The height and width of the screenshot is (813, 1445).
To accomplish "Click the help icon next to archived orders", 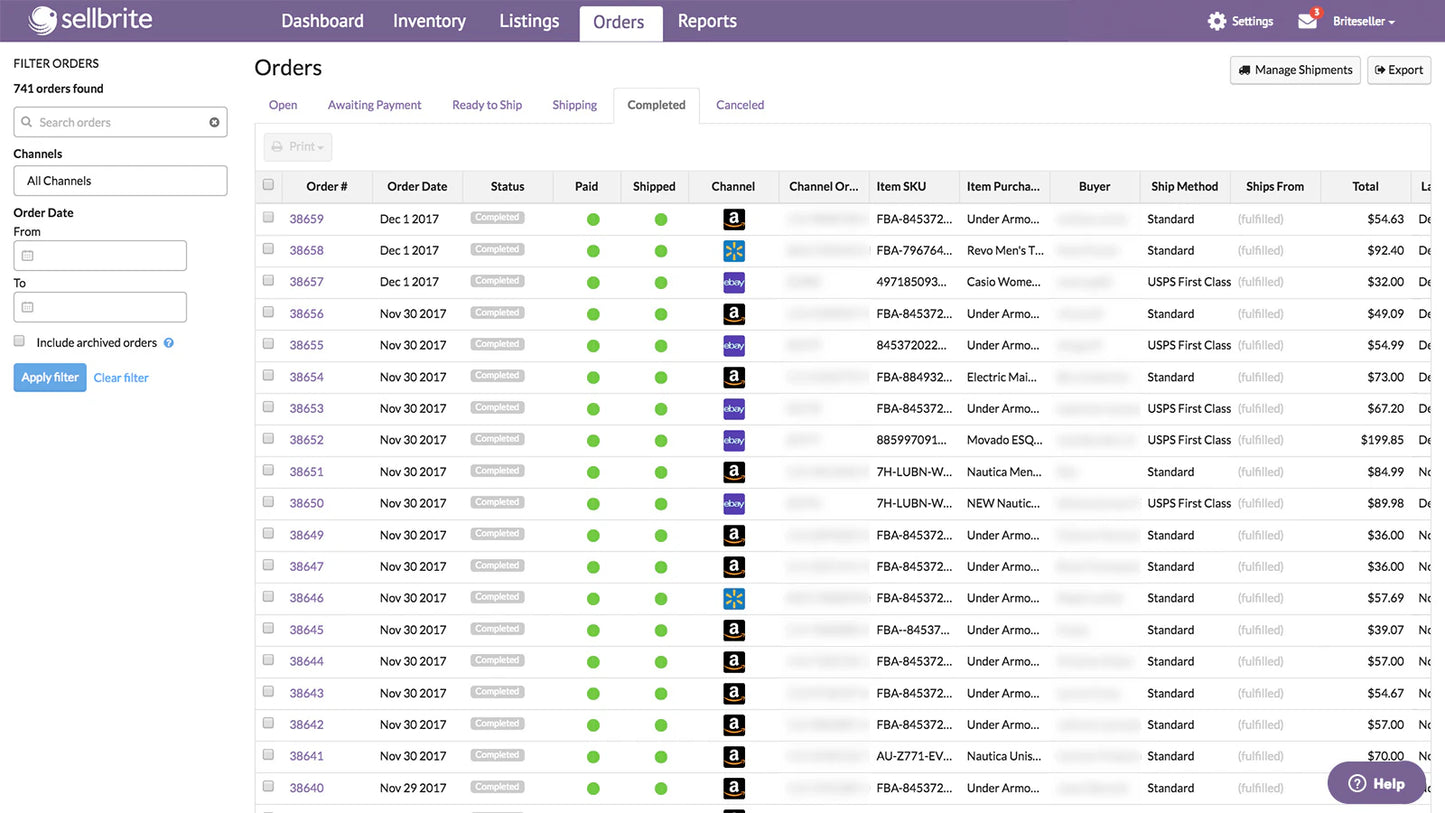I will [169, 342].
